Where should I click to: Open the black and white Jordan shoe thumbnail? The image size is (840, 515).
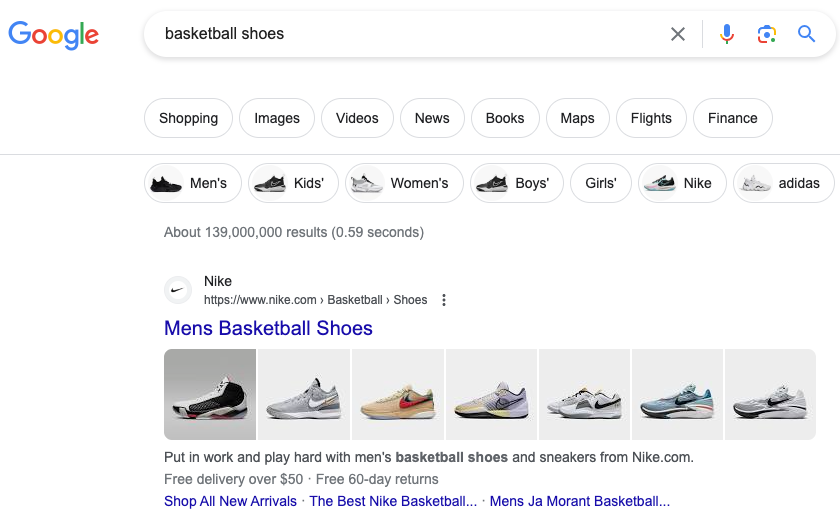tap(210, 394)
